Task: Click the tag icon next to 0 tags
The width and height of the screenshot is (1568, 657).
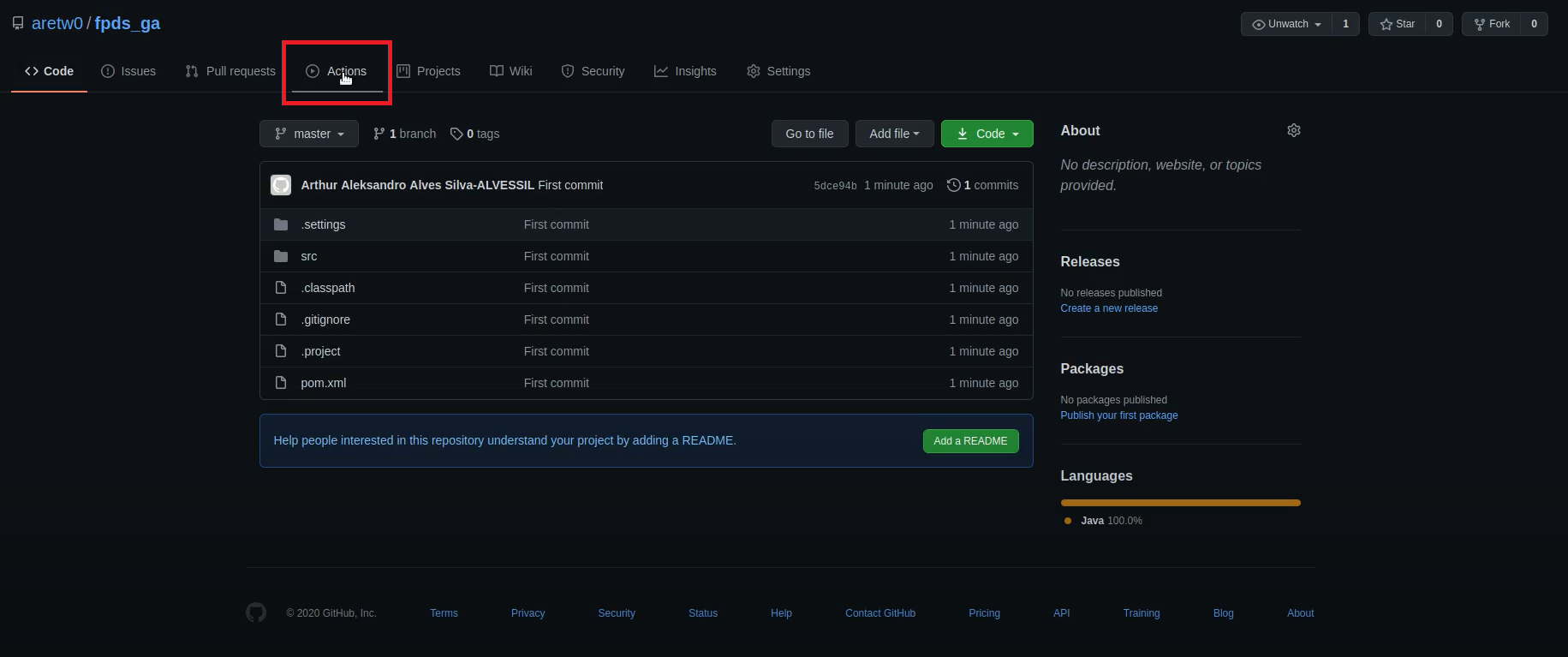Action: [456, 134]
